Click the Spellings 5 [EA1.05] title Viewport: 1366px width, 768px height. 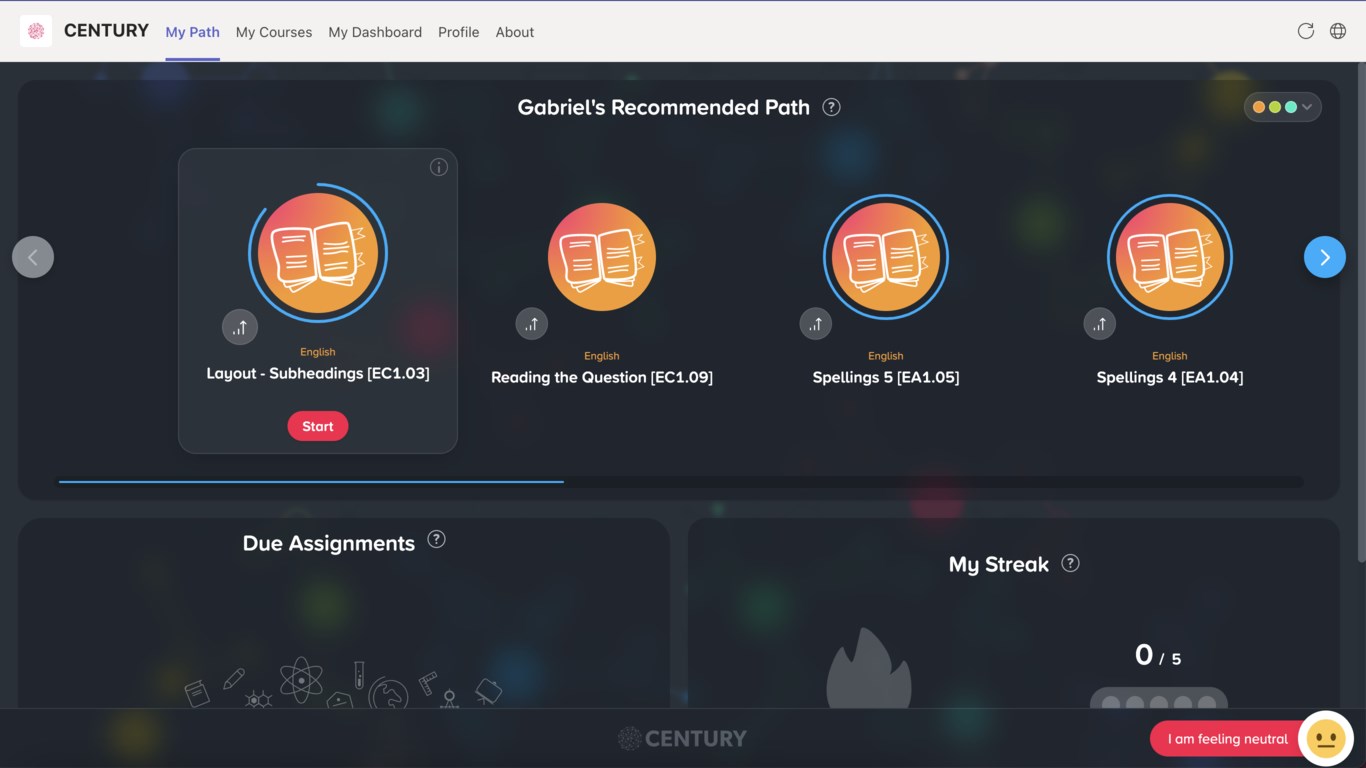point(886,377)
